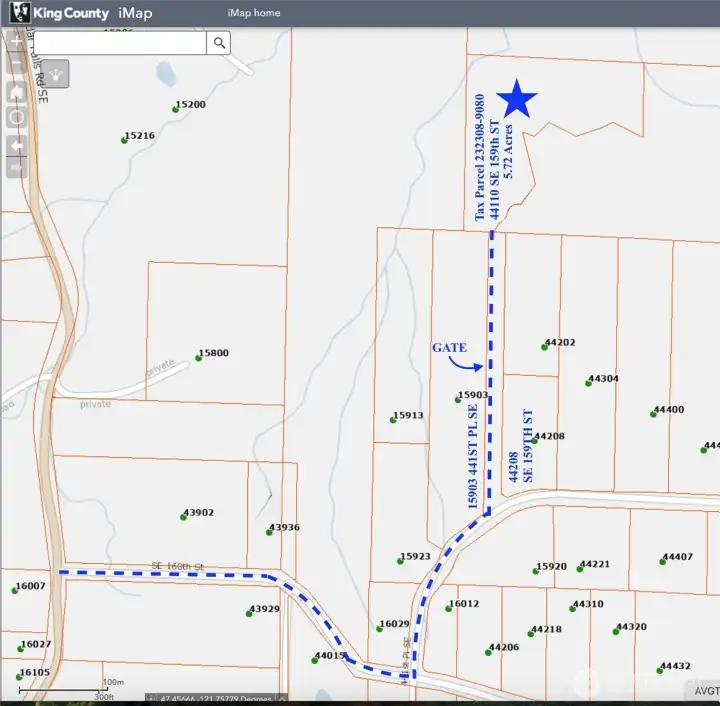720x706 pixels.
Task: Focus the address search input field
Action: click(x=120, y=42)
